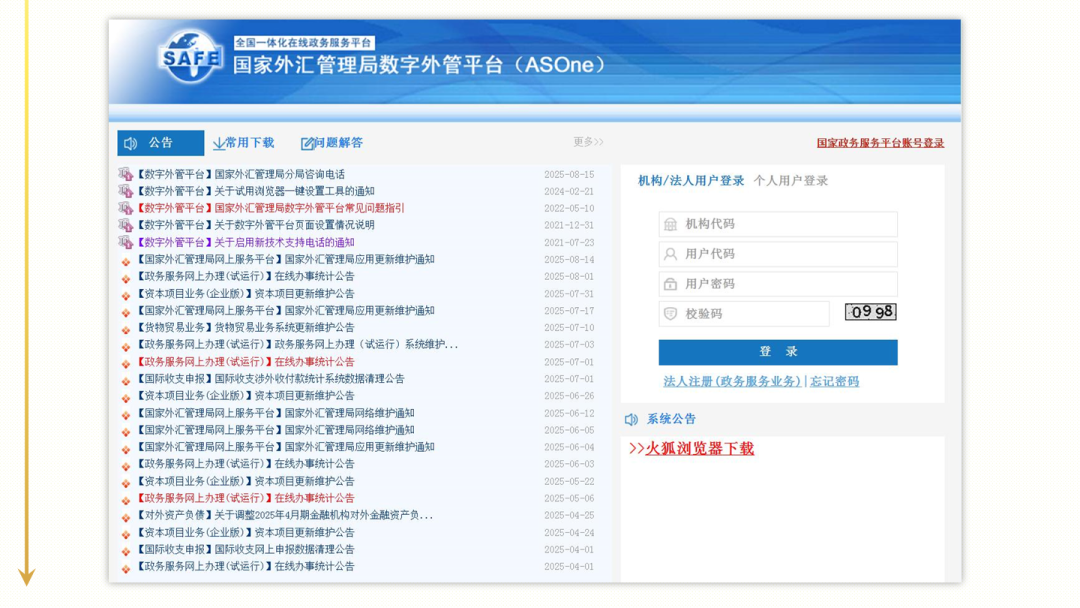Open 国际收支网上申报数据清理公告
The height and width of the screenshot is (608, 1080).
[x=246, y=549]
